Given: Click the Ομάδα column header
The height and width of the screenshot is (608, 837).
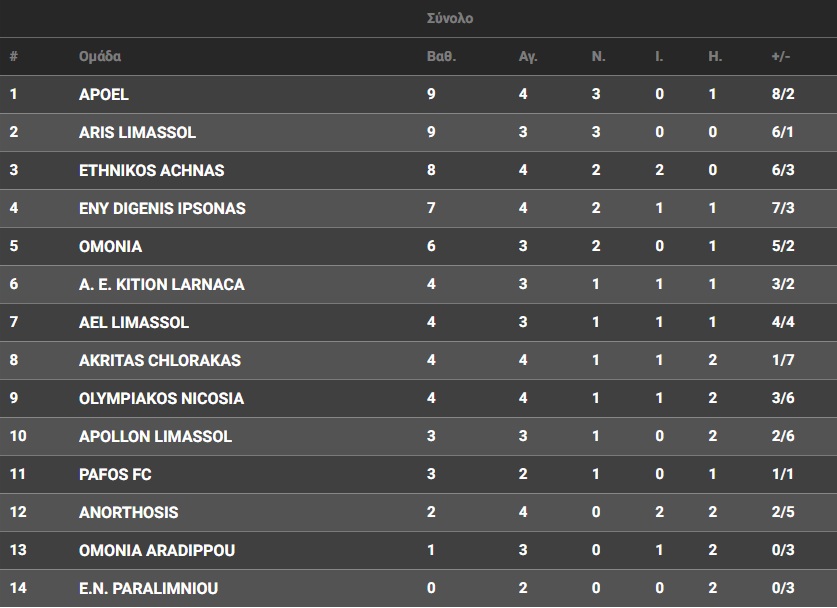Looking at the screenshot, I should pyautogui.click(x=100, y=57).
